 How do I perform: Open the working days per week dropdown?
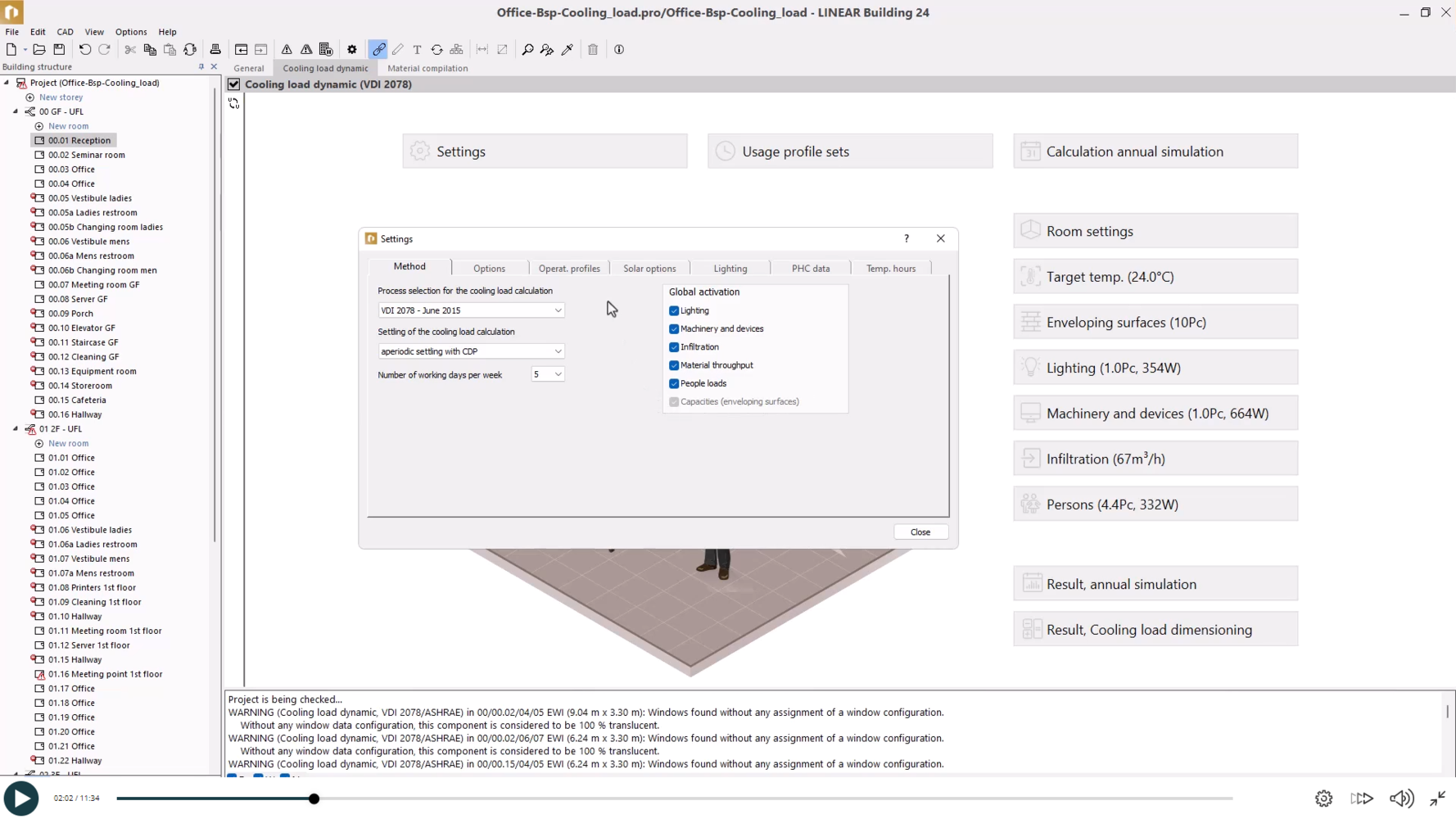point(548,374)
